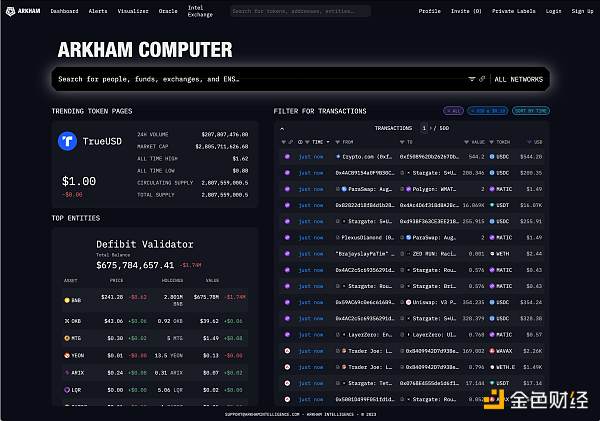The width and height of the screenshot is (600, 421).
Task: Open the chain filter in the first column header
Action: 284,142
